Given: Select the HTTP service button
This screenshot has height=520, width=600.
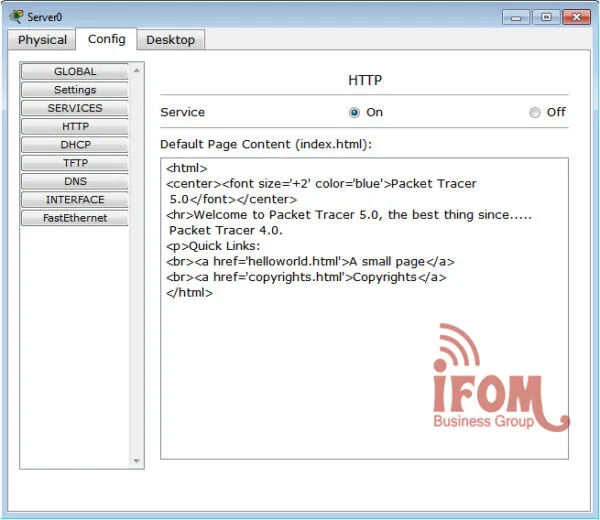Looking at the screenshot, I should 75,127.
